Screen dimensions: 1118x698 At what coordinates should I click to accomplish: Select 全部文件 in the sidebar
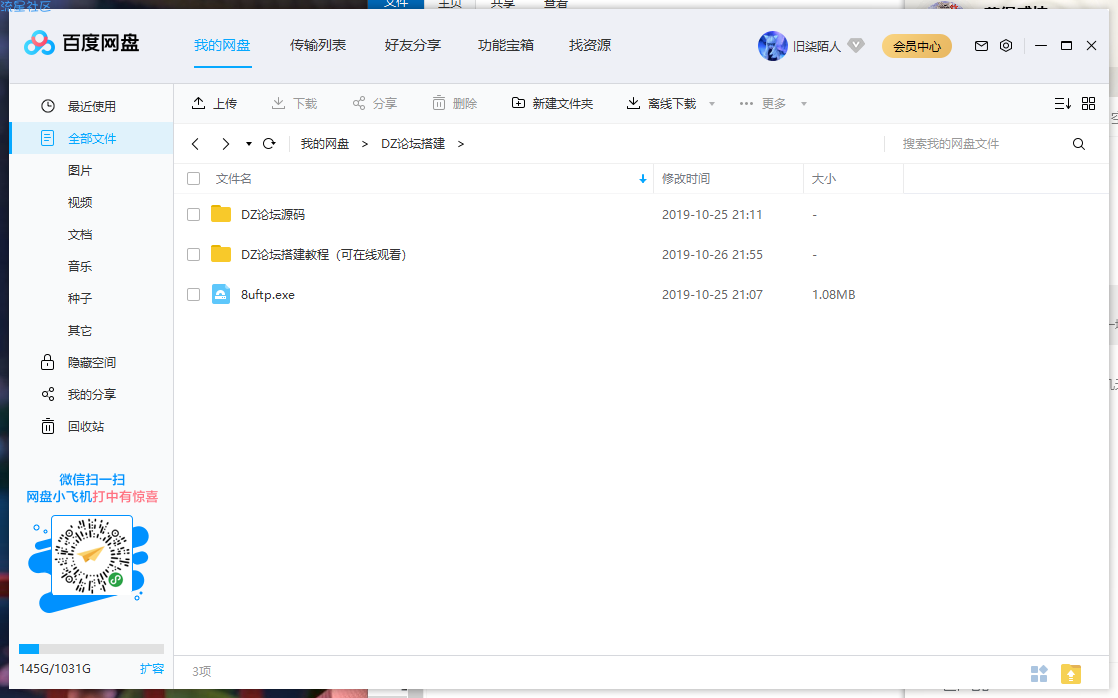(91, 138)
